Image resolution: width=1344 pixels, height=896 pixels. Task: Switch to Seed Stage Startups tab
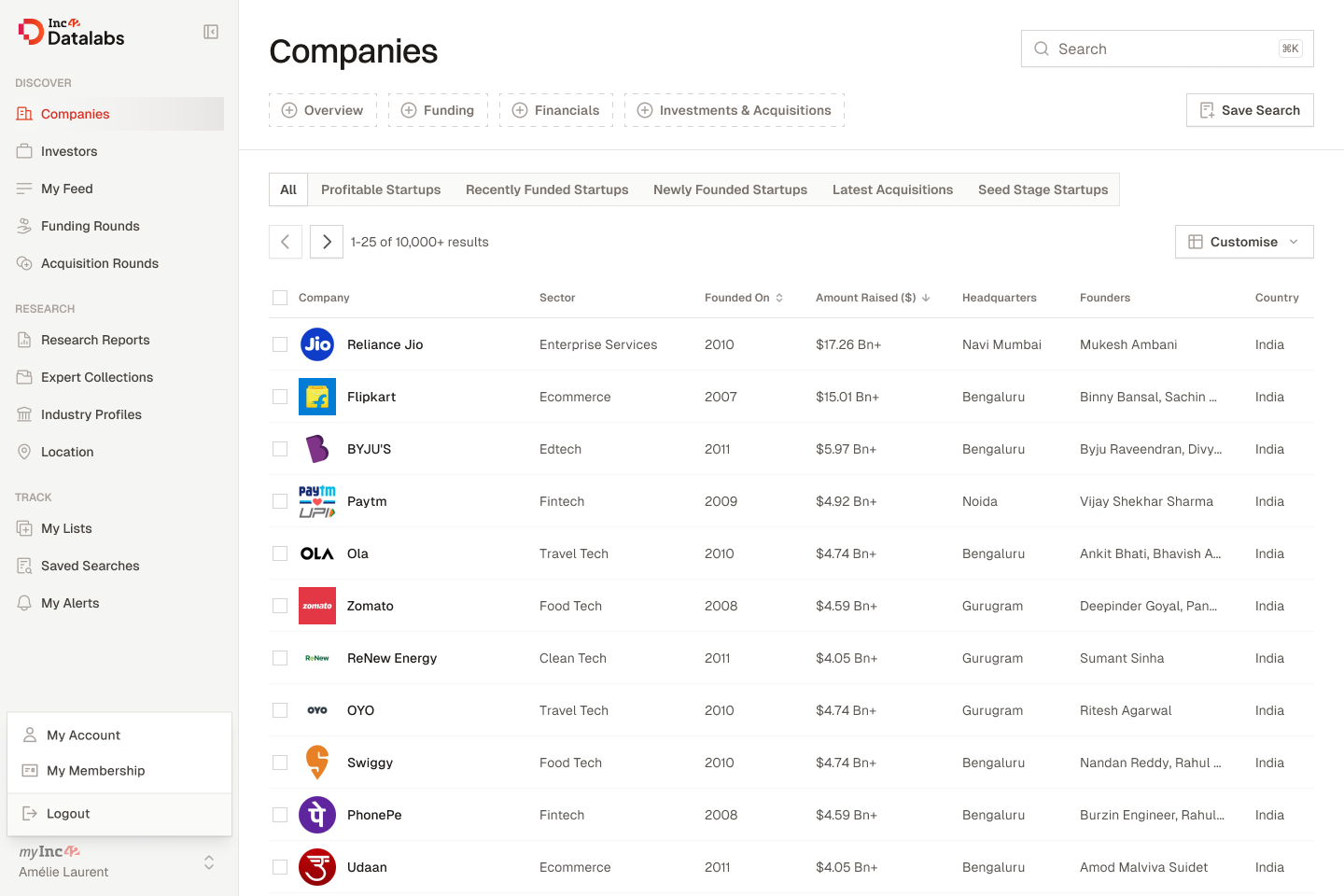[x=1043, y=189]
